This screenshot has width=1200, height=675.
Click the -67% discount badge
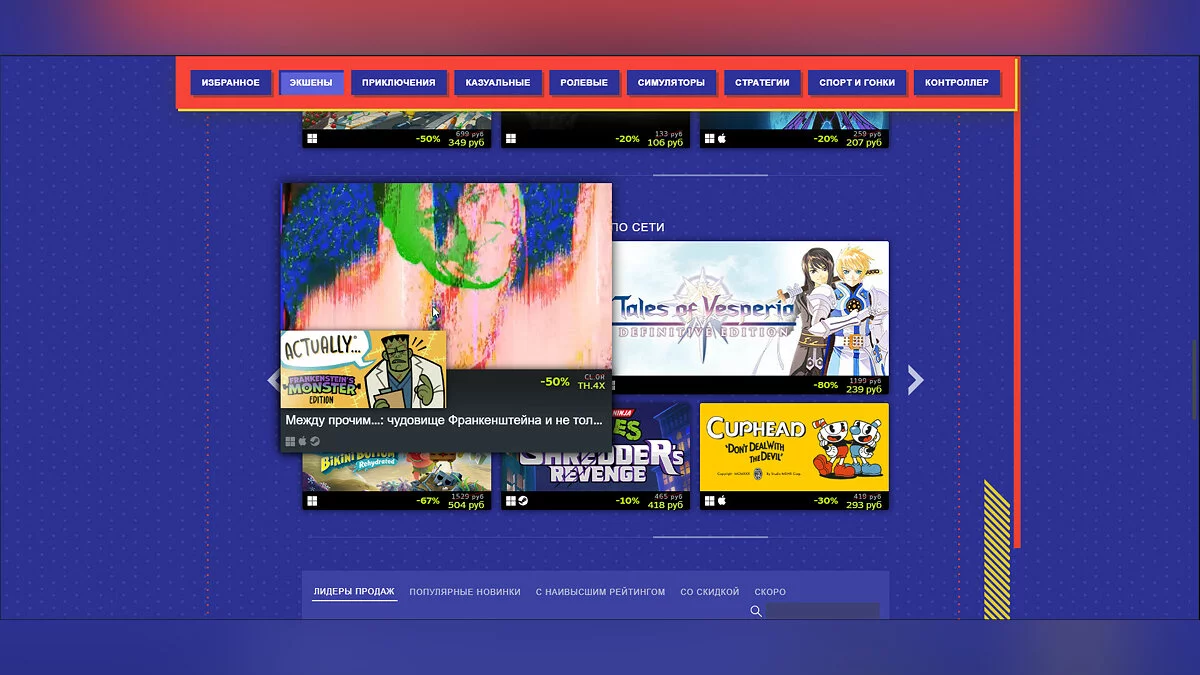[428, 501]
